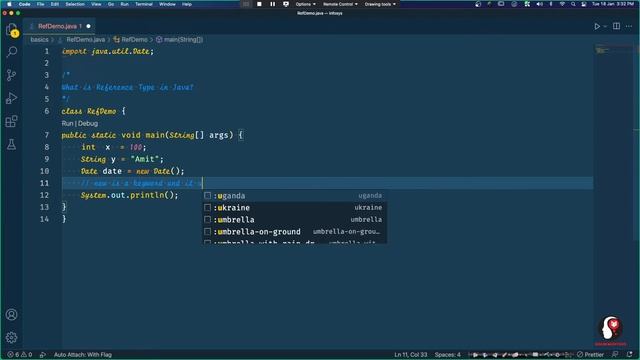Screen dimensions: 640x360
Task: Open Run and Debug view
Action: coord(12,98)
